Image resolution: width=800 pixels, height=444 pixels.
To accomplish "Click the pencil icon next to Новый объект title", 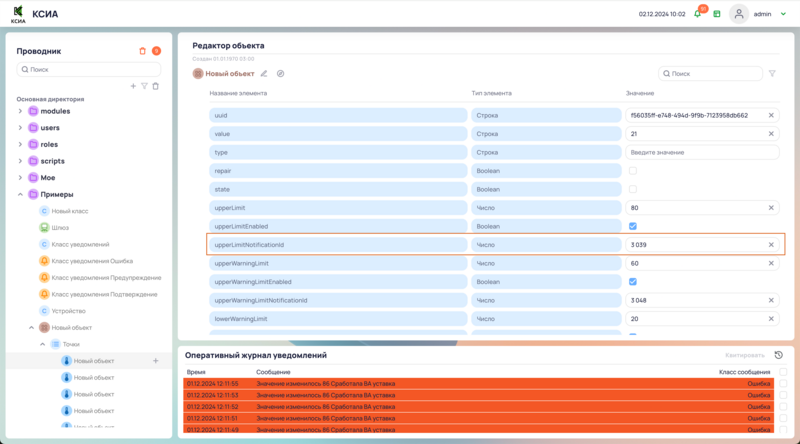I will point(264,74).
